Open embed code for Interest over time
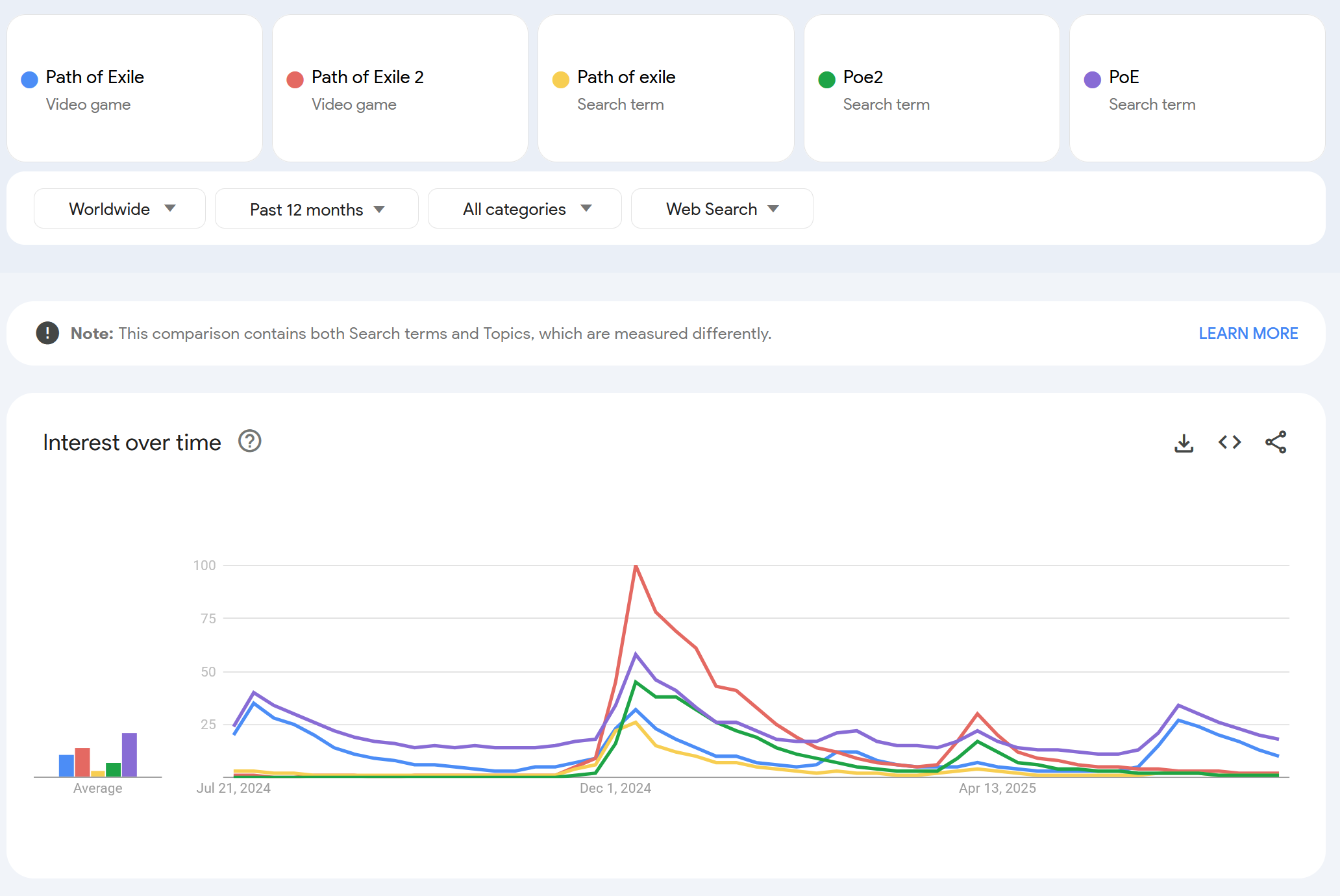This screenshot has width=1340, height=896. click(1230, 443)
